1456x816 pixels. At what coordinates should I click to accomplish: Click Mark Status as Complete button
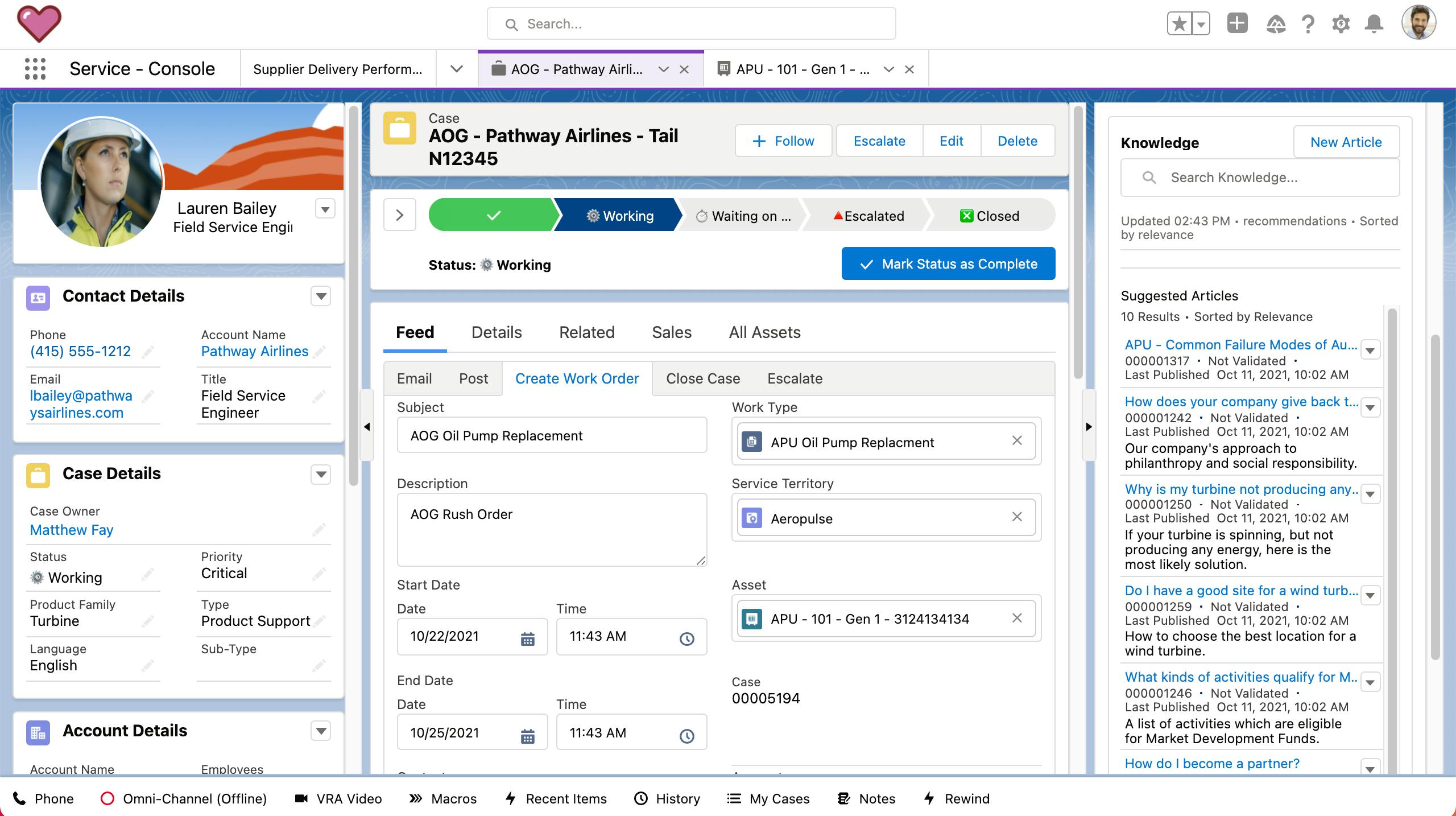click(948, 264)
